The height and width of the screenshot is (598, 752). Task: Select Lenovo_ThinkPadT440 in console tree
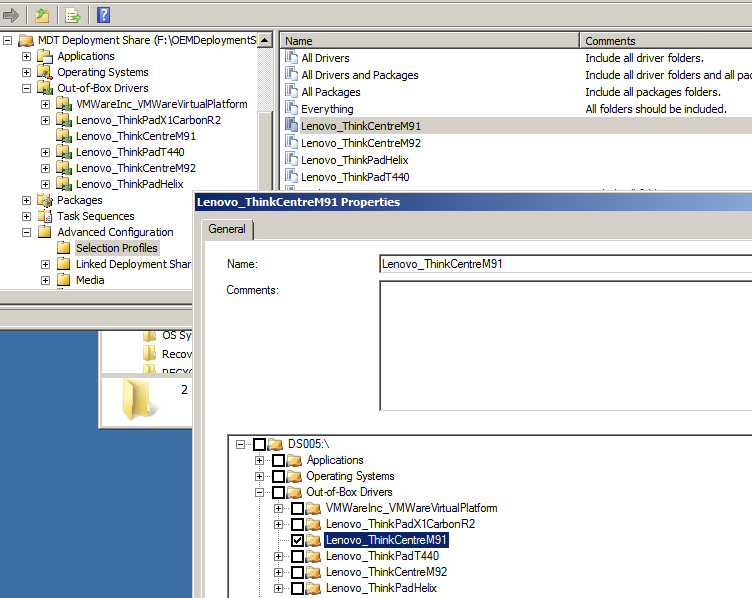tap(130, 152)
